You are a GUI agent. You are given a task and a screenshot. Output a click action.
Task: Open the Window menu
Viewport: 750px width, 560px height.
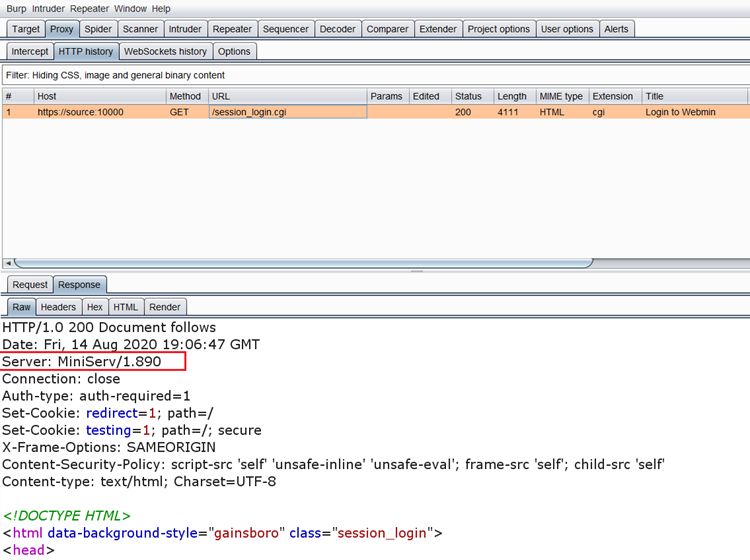click(130, 9)
